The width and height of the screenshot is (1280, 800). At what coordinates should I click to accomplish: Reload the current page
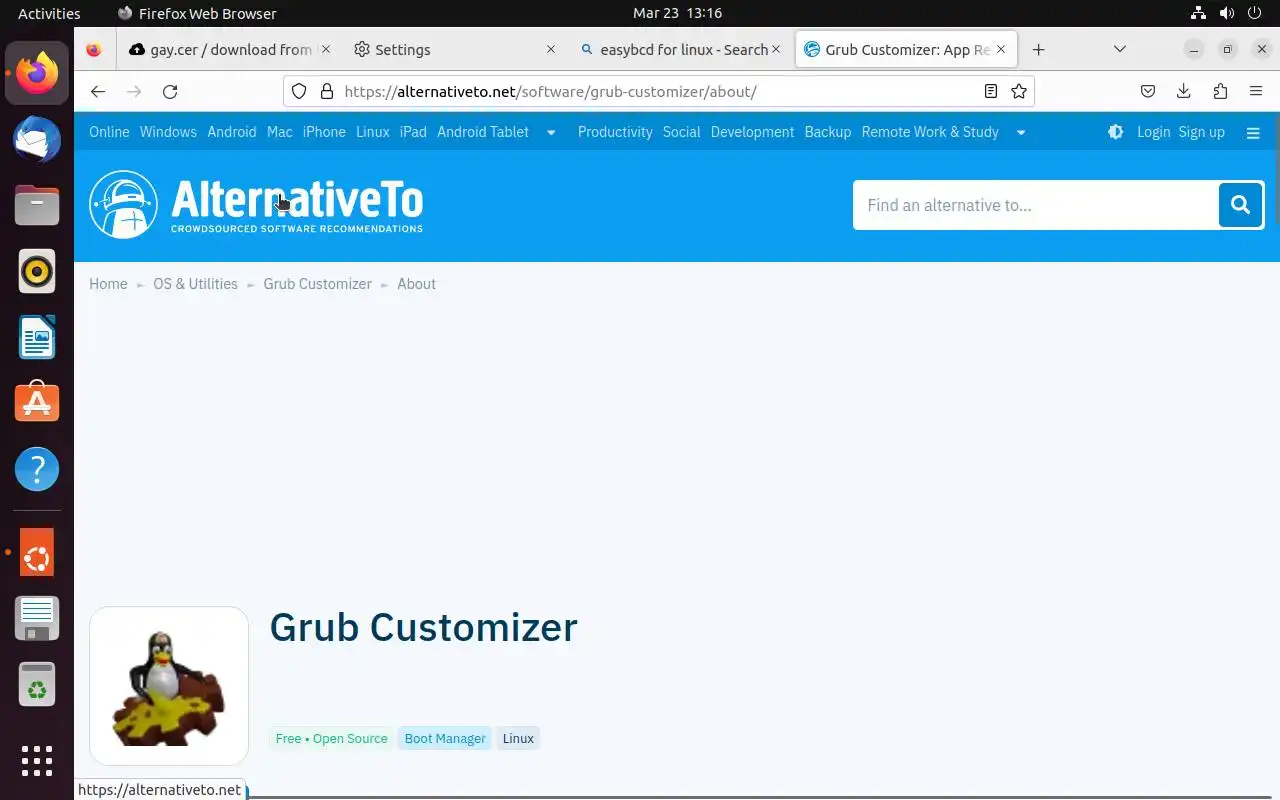click(x=170, y=91)
